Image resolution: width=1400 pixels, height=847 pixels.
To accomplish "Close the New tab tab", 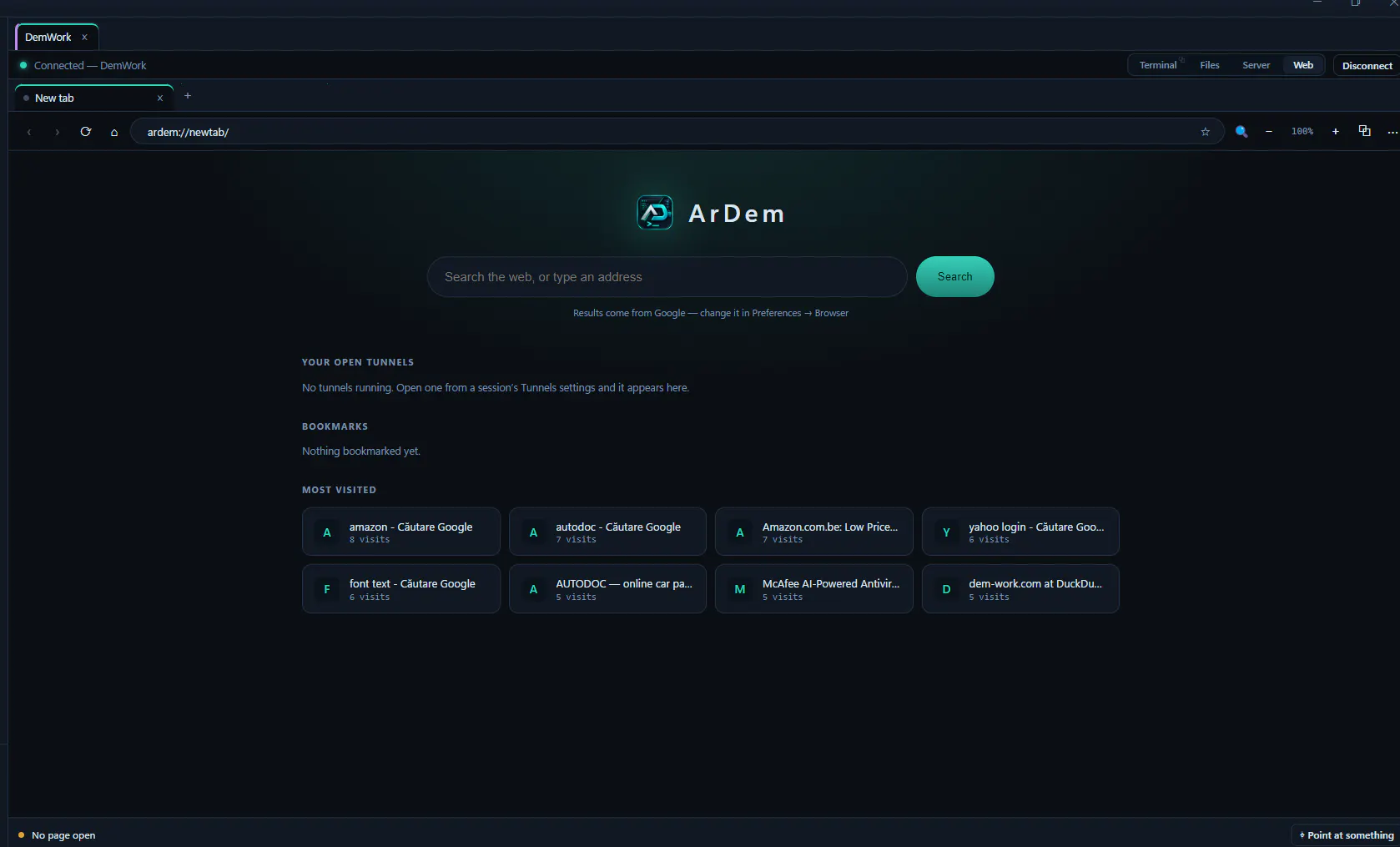I will tap(160, 98).
